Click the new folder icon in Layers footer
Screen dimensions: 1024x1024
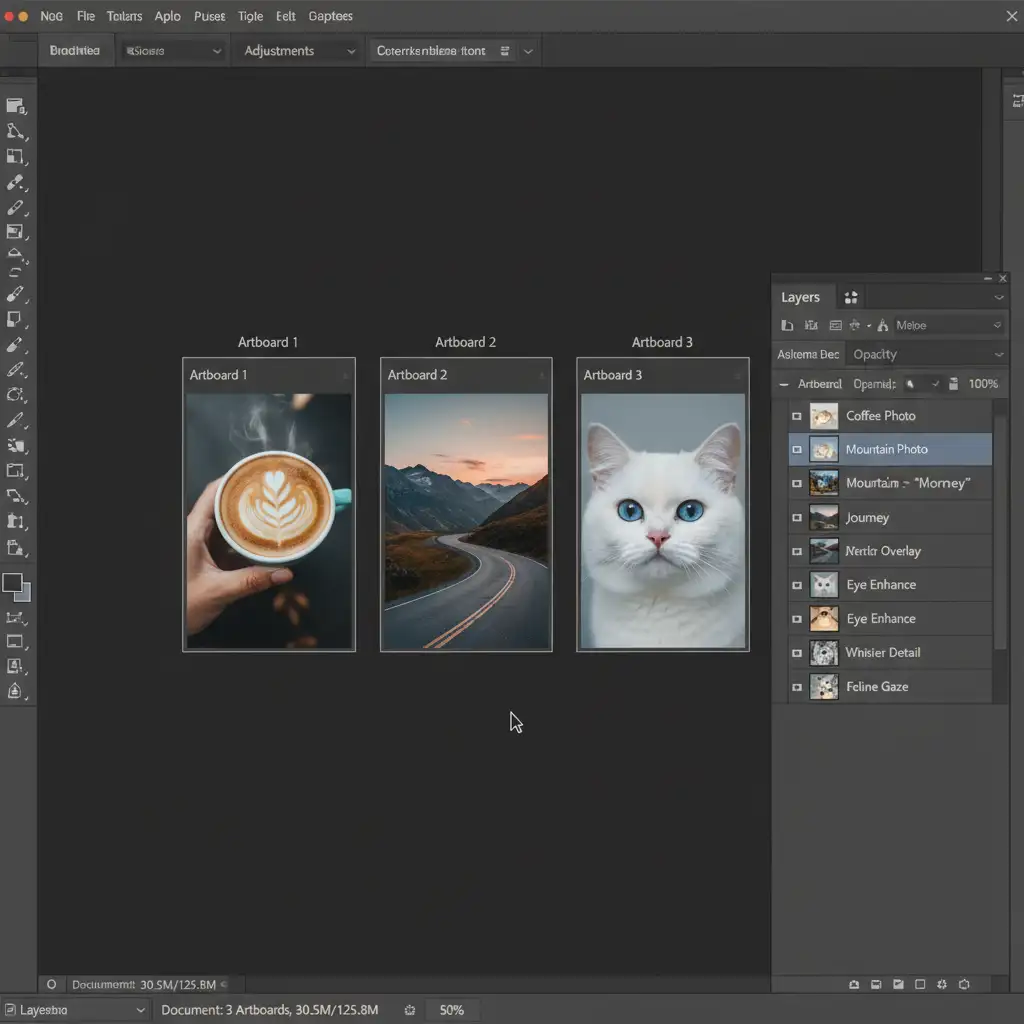point(898,984)
